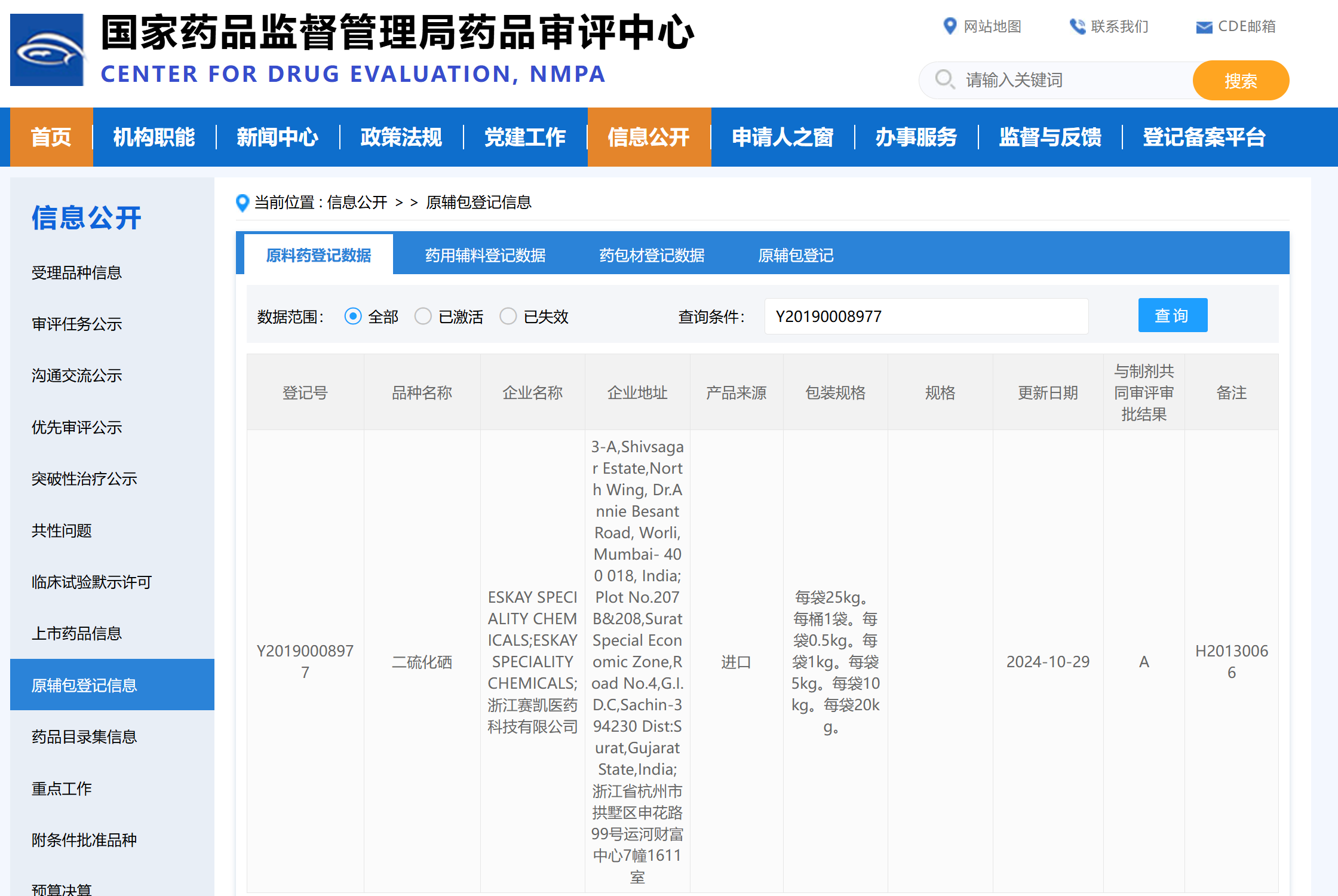This screenshot has width=1338, height=896.
Task: Click the breadcrumb location pin icon
Action: tap(243, 203)
